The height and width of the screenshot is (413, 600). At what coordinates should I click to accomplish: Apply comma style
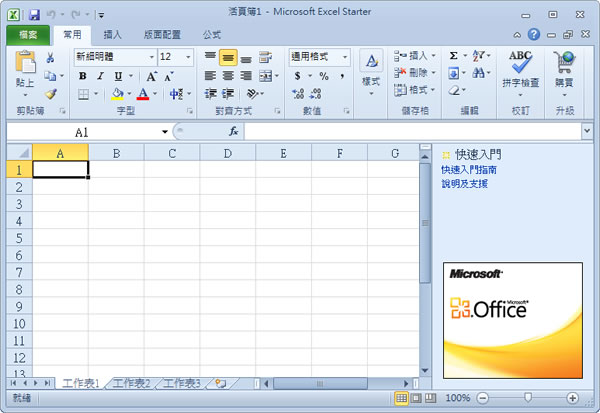(x=342, y=76)
